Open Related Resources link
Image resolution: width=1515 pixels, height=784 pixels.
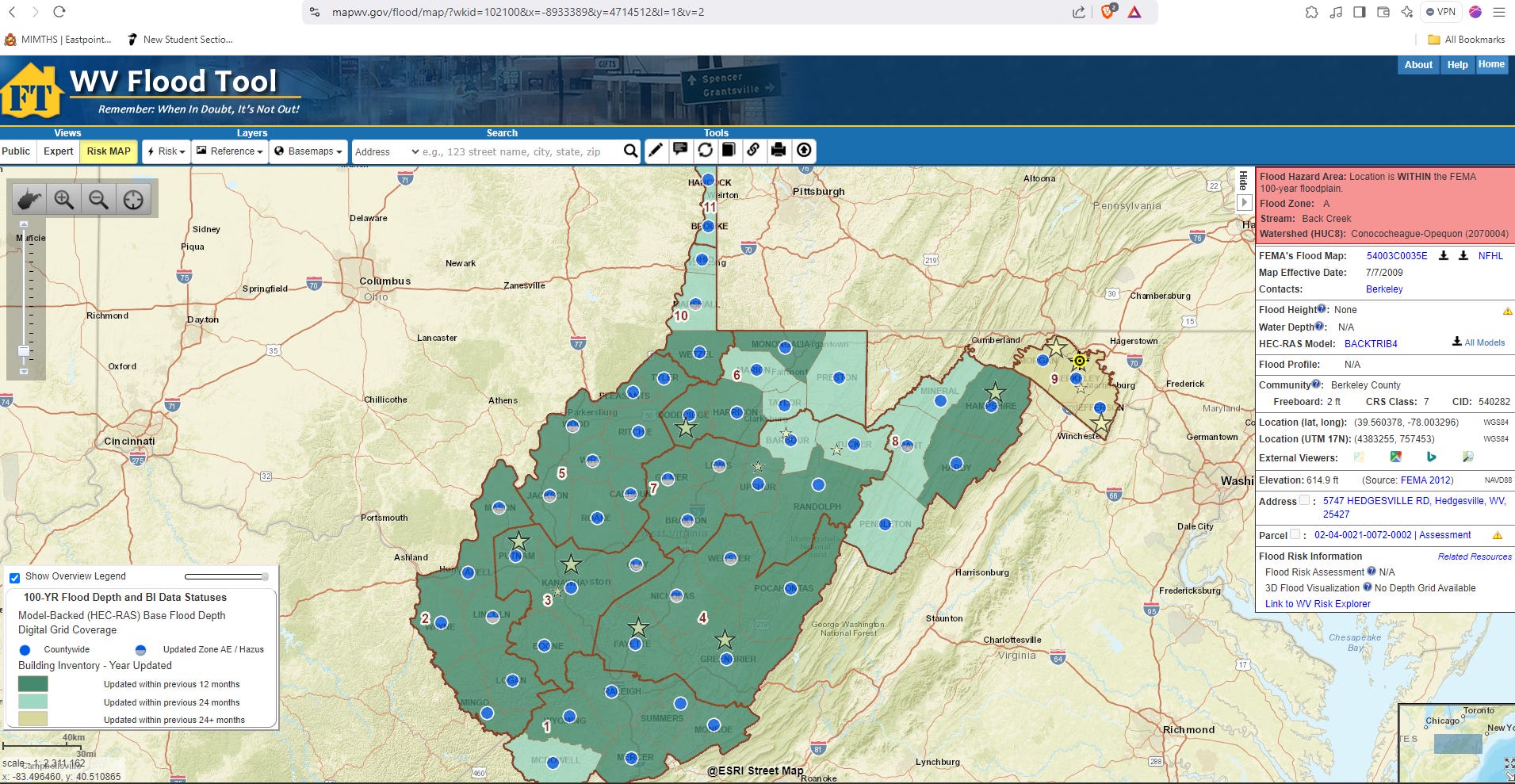1475,556
